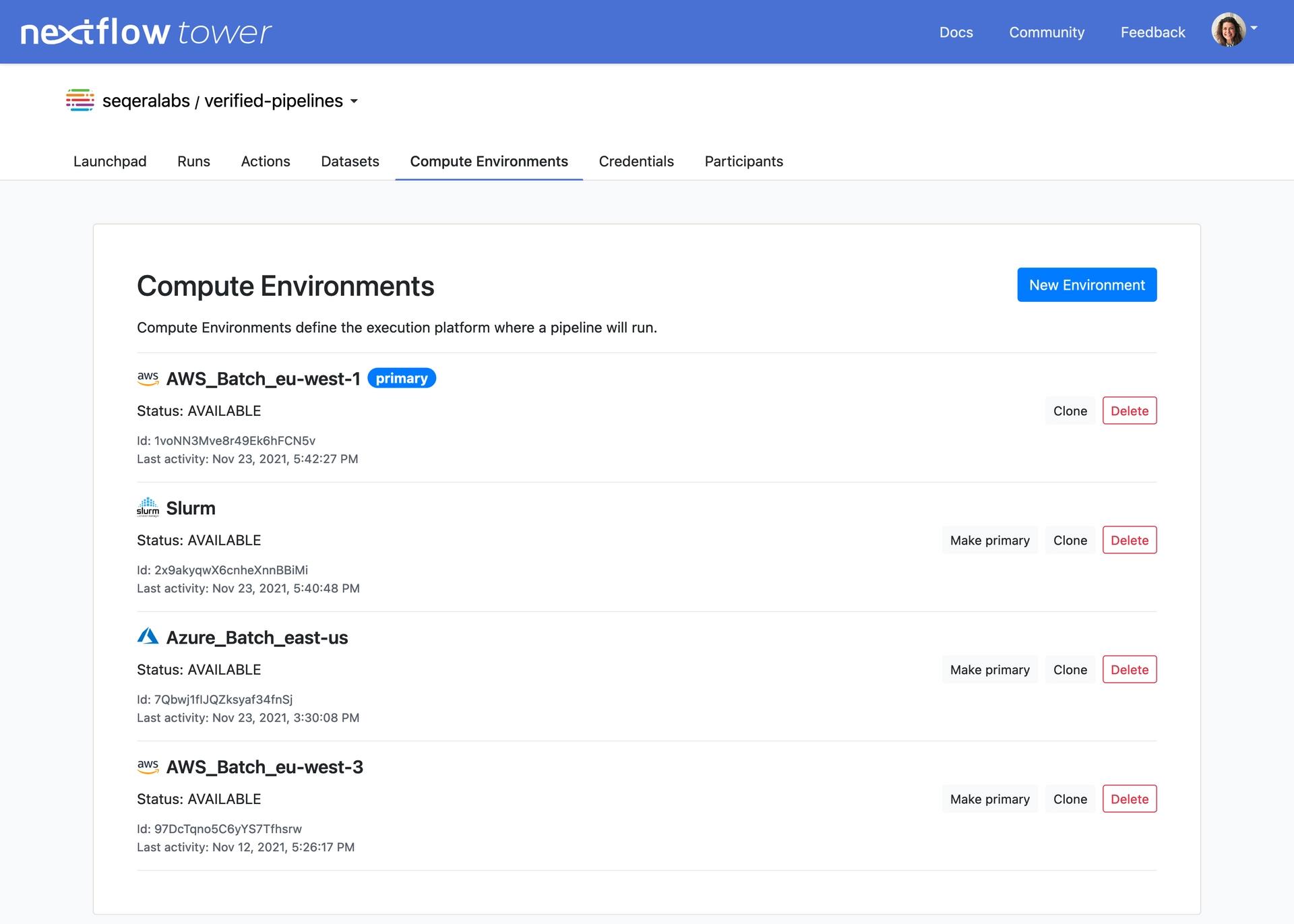Click Last activity Nov 23, 2021, 5:42:27 PM
Image resolution: width=1294 pixels, height=924 pixels.
click(x=247, y=459)
